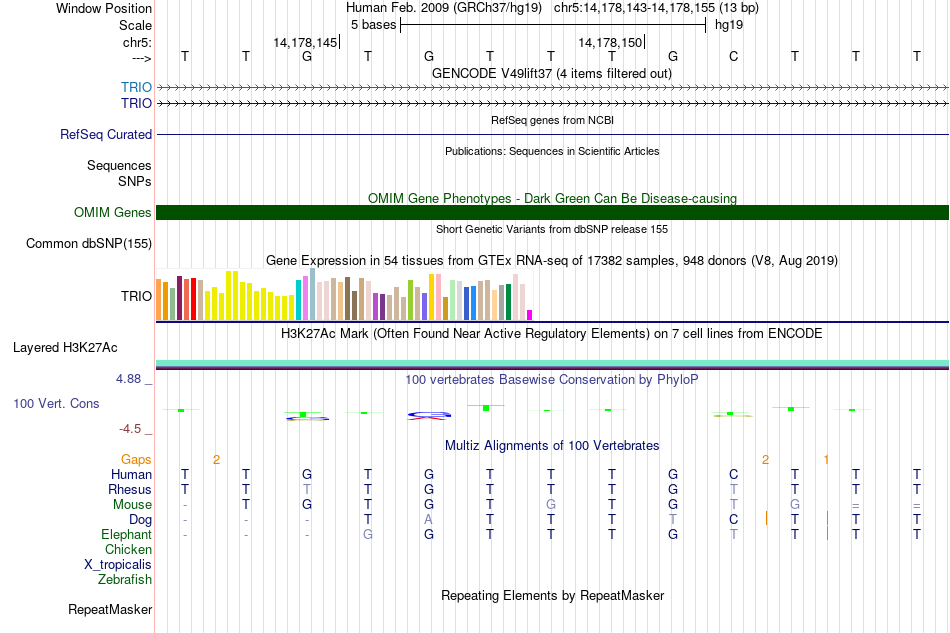Screen dimensions: 950x633
Task: Click the RepeatMasker track label
Action: click(x=110, y=609)
